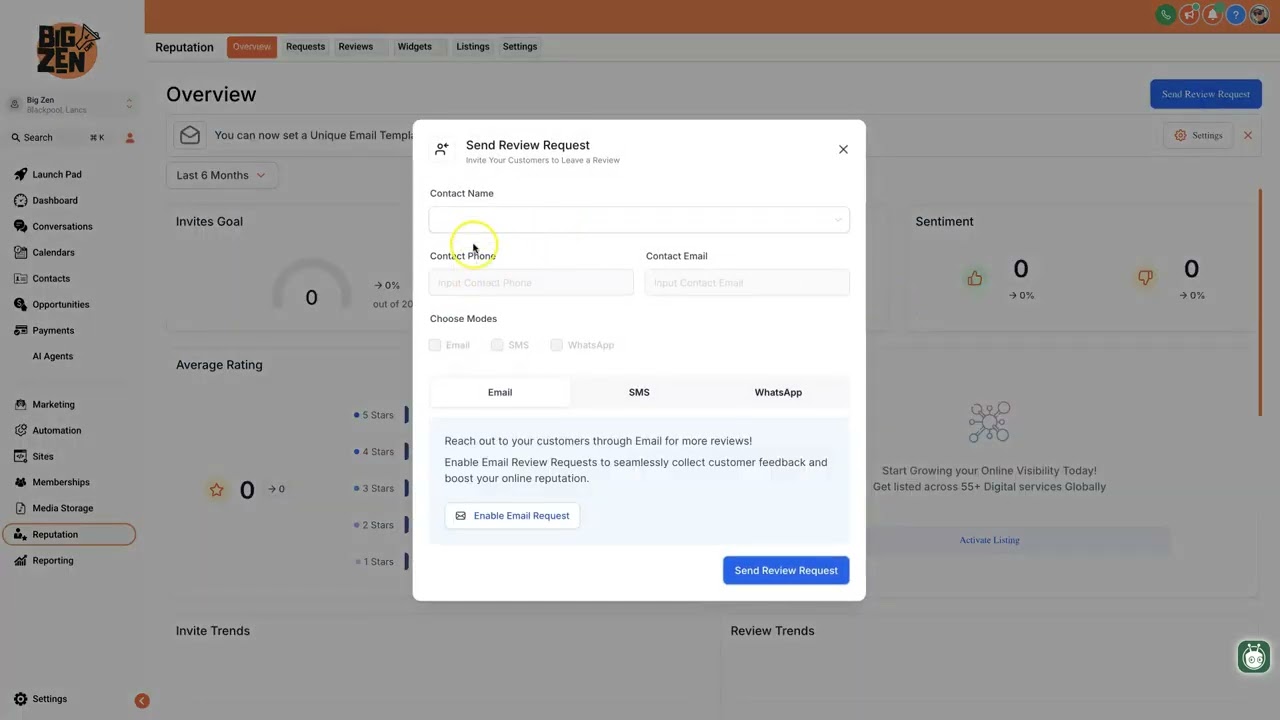Viewport: 1280px width, 720px height.
Task: Click the Contacts sidebar icon
Action: (x=21, y=278)
